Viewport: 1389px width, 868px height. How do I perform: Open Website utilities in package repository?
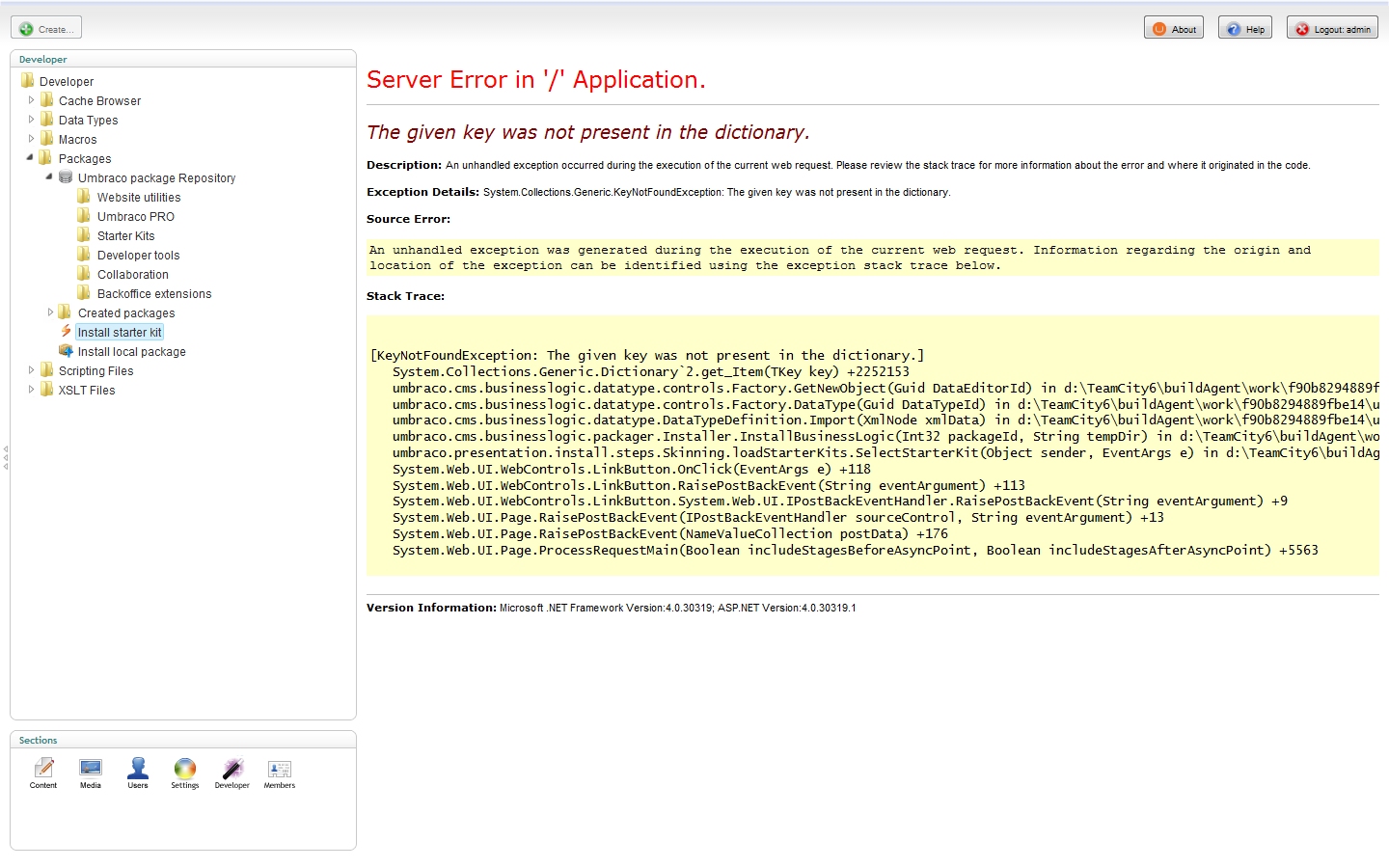click(139, 198)
